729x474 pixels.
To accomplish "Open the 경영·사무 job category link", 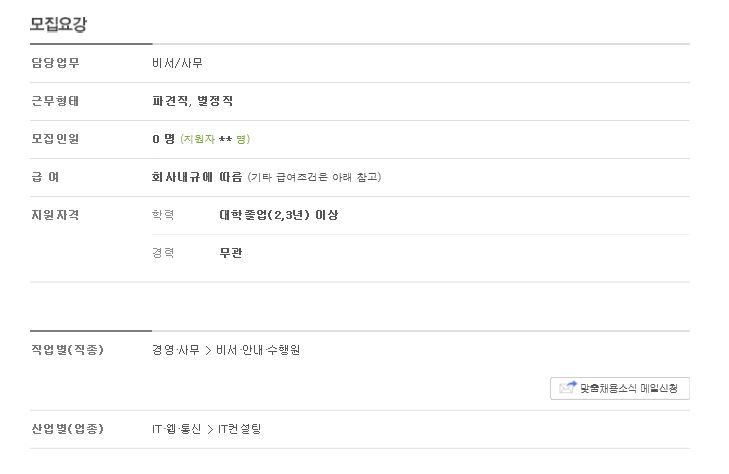I will [176, 350].
